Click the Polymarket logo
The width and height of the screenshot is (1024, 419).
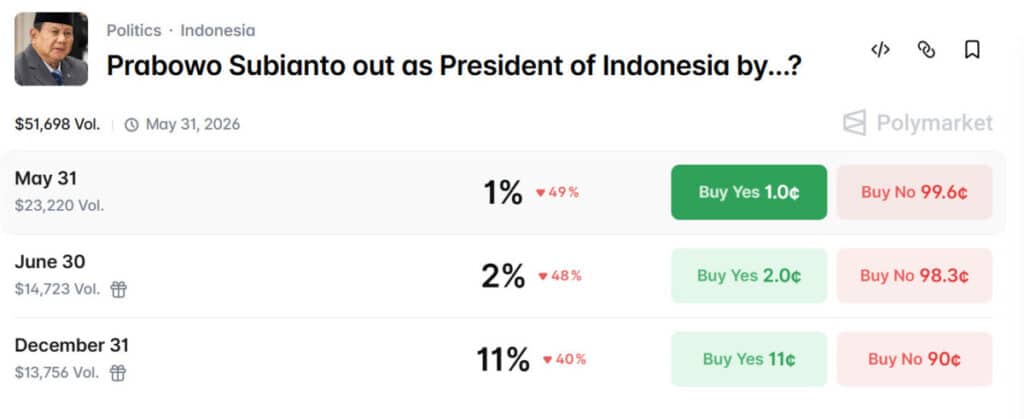point(918,123)
